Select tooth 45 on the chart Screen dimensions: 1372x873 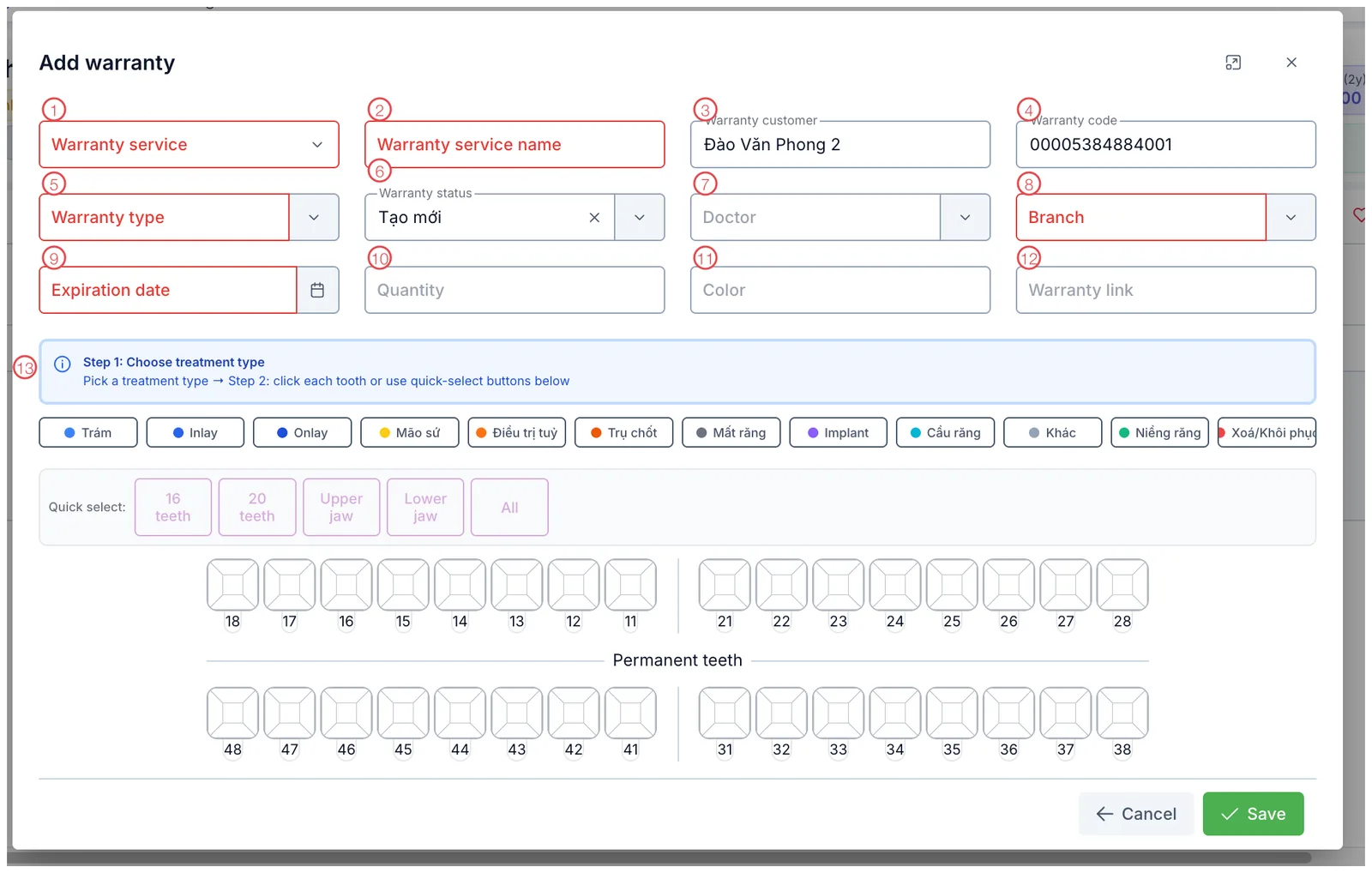click(x=403, y=713)
